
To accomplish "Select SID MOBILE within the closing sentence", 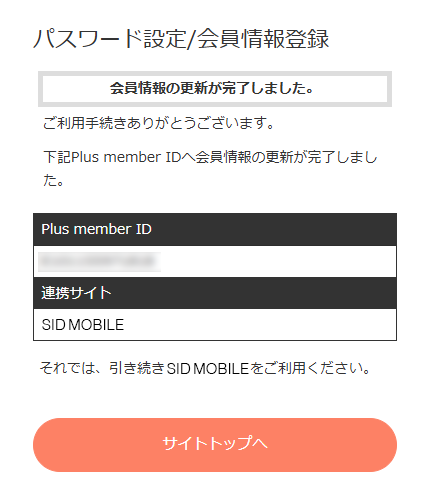I will pos(207,368).
